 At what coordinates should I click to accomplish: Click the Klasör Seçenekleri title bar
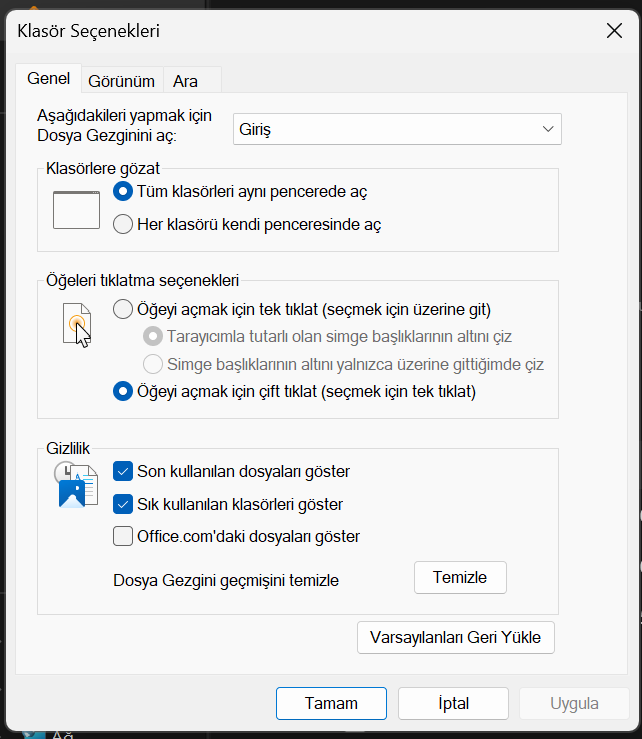[300, 31]
